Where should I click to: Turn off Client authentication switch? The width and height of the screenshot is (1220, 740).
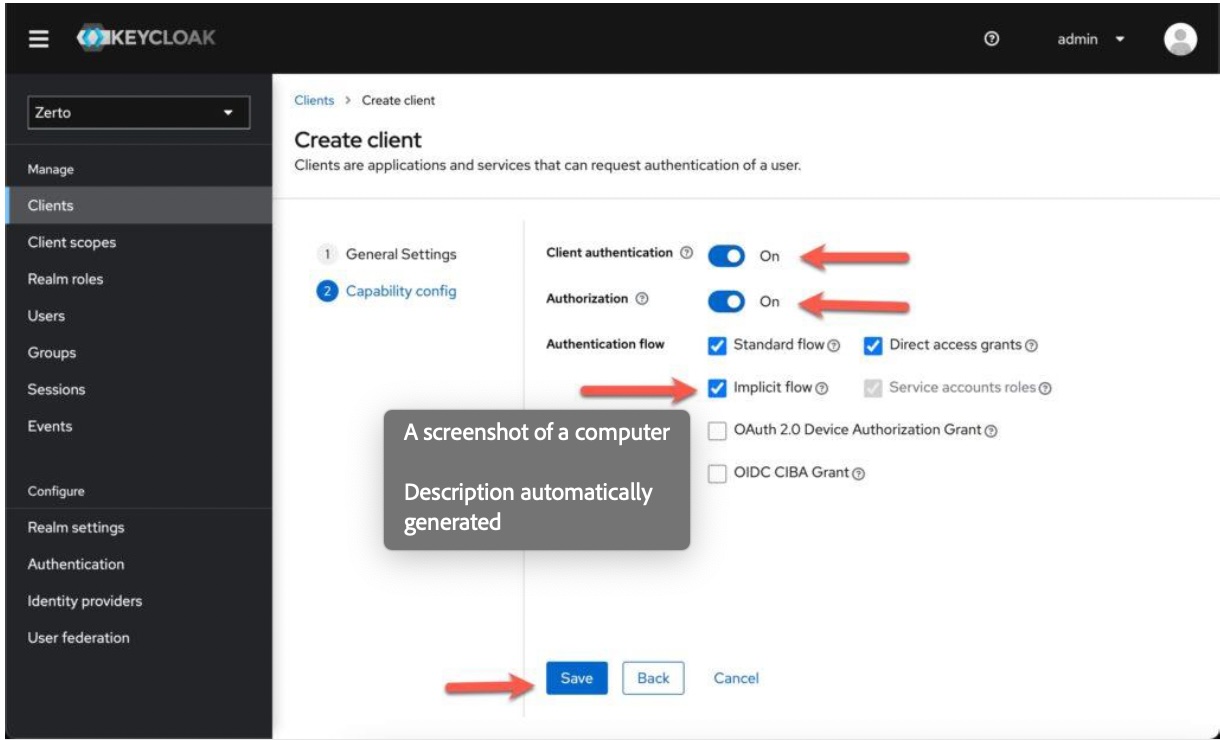point(726,256)
